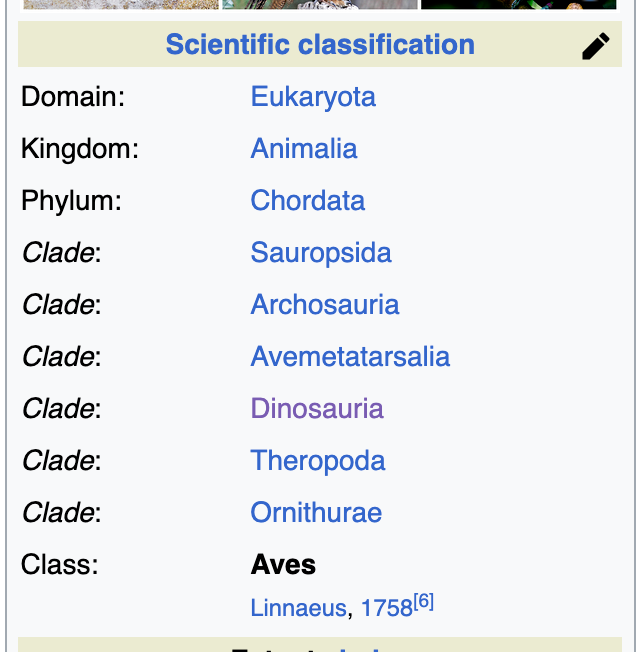This screenshot has width=636, height=652.
Task: Follow the Animalia kingdom link
Action: pyautogui.click(x=304, y=149)
